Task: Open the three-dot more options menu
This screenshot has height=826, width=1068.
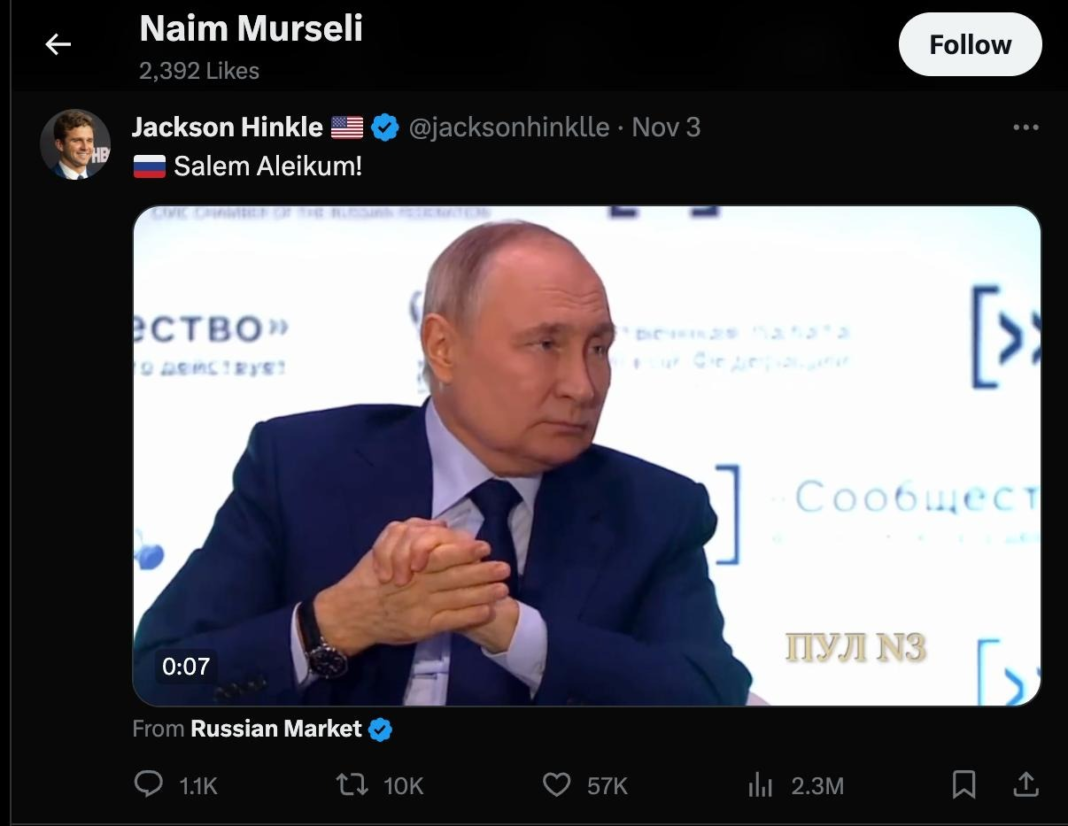Action: point(1025,128)
